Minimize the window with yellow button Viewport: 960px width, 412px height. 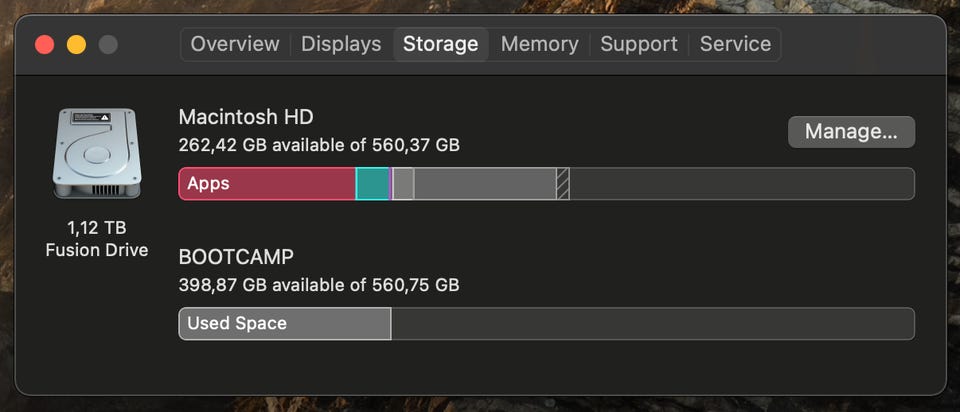pyautogui.click(x=76, y=44)
